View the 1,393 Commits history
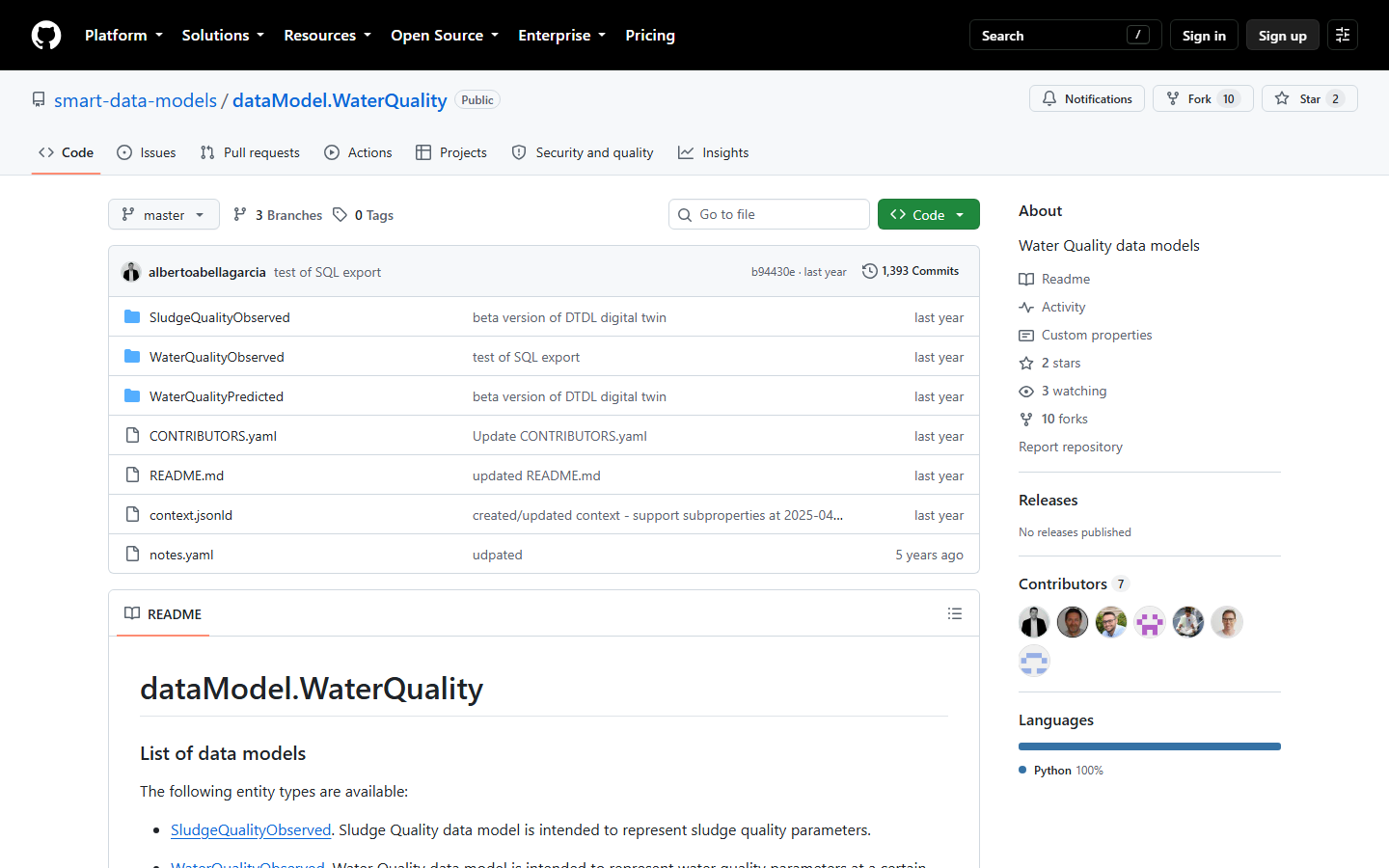 click(911, 271)
